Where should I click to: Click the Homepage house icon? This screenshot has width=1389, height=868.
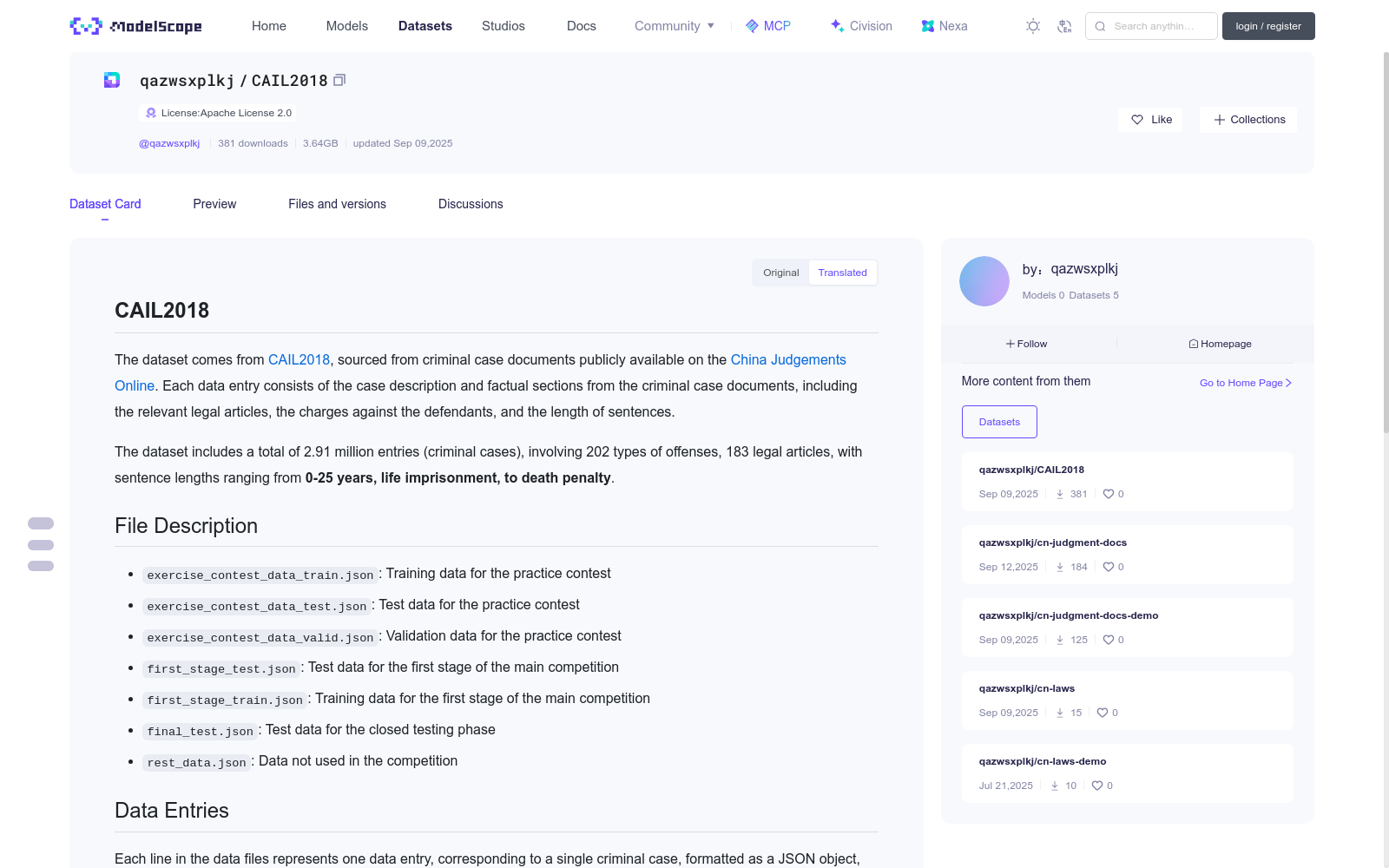tap(1194, 344)
